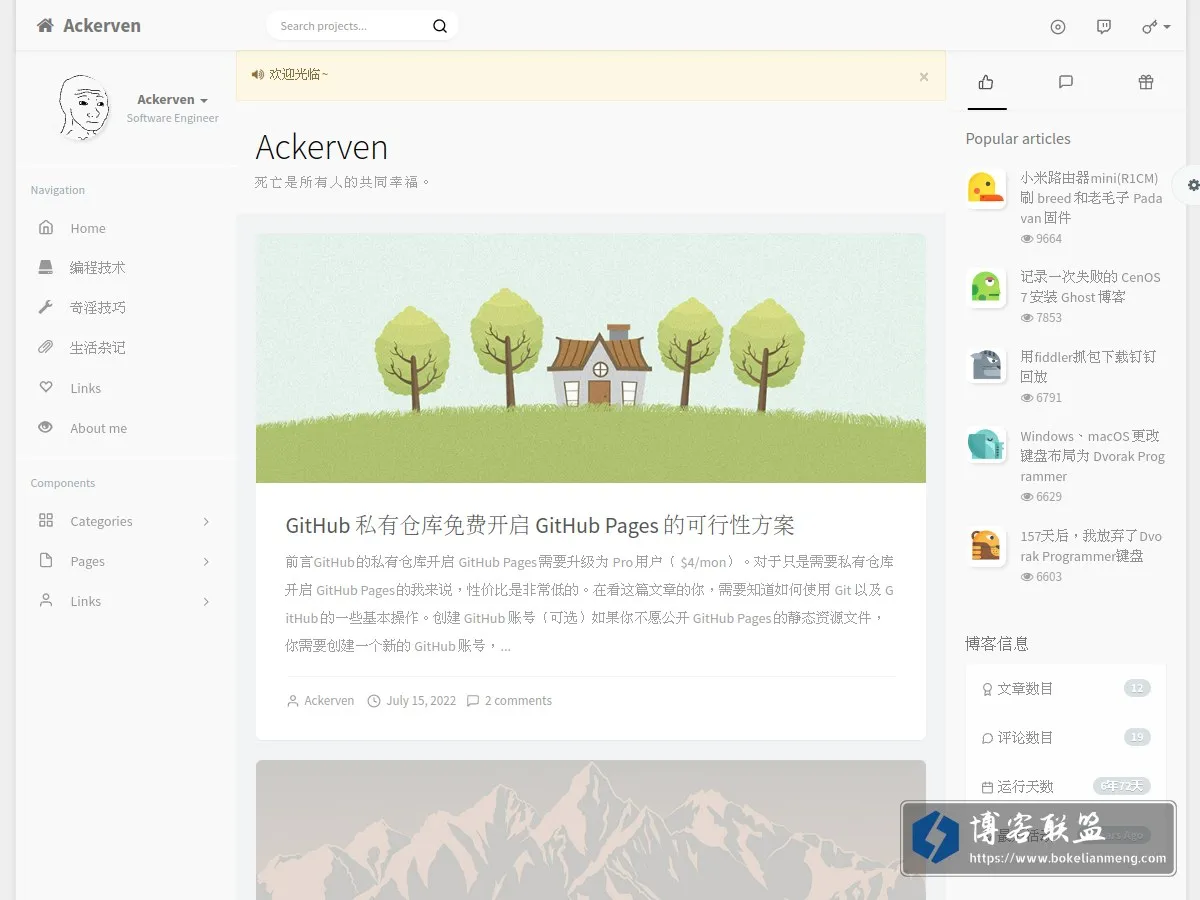
Task: Click the eye icon for About me
Action: pyautogui.click(x=45, y=427)
